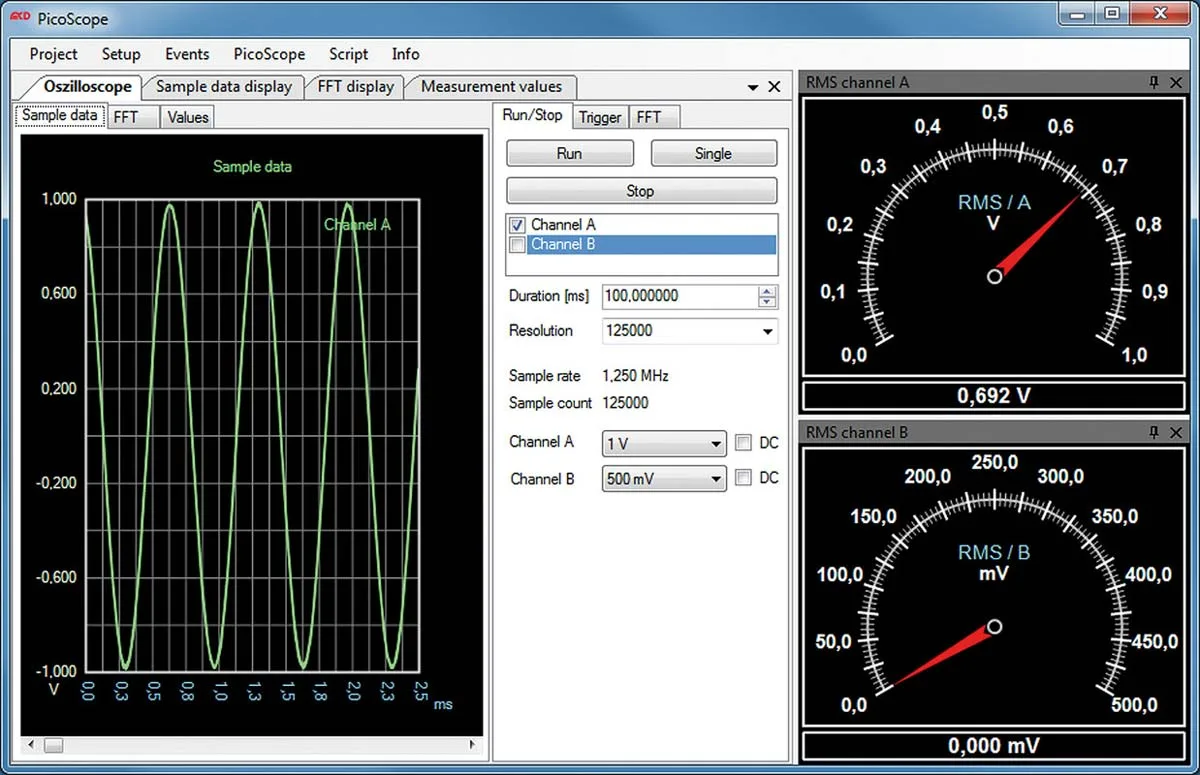Click the Channel A legend in chart
This screenshot has width=1200, height=775.
coord(357,225)
